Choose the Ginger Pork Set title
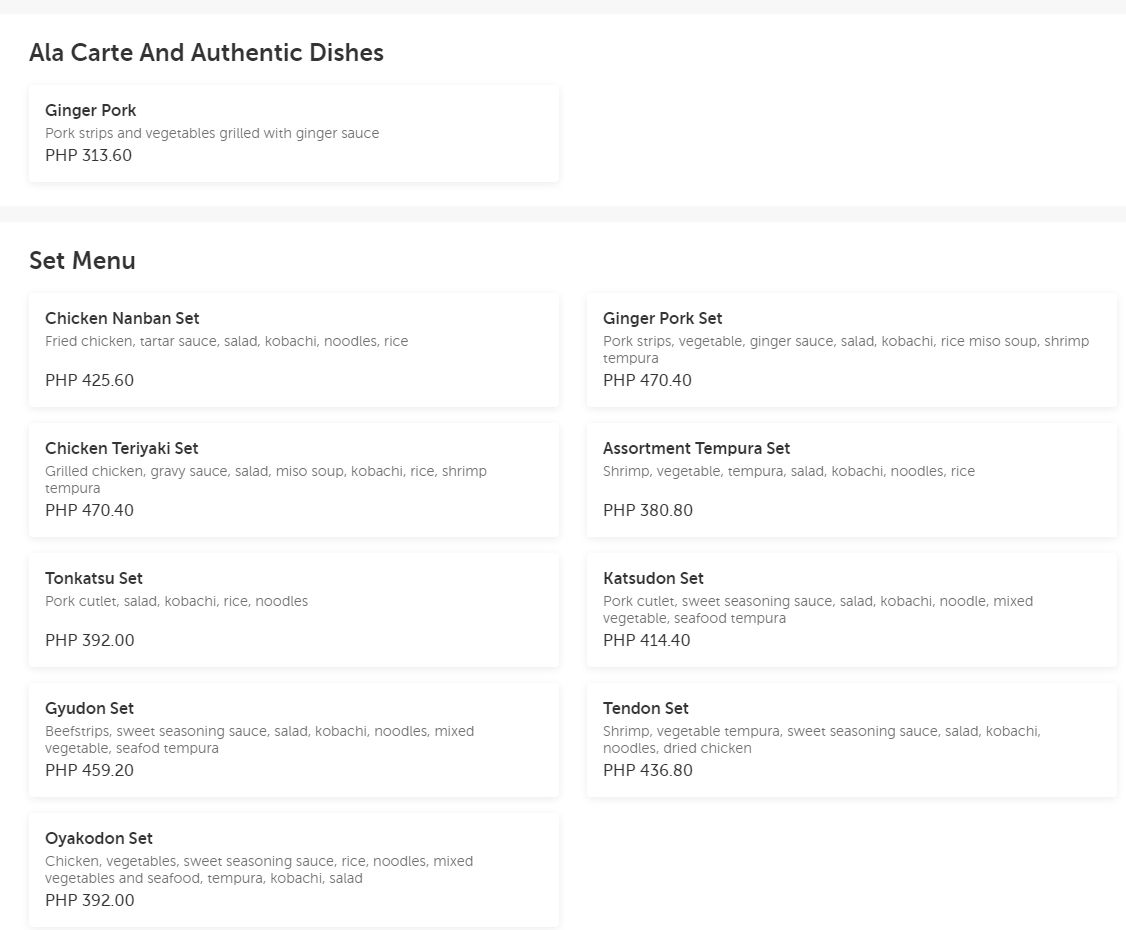The image size is (1126, 930). pos(662,319)
